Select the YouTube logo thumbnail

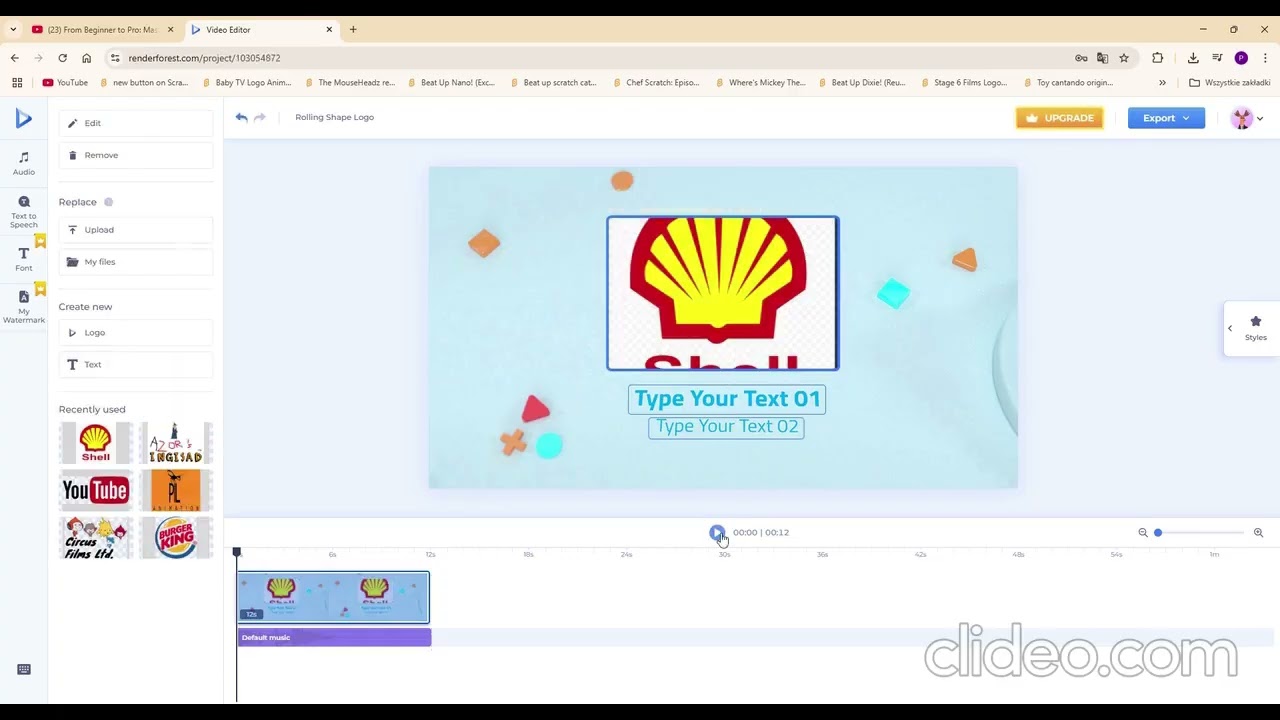pyautogui.click(x=96, y=490)
